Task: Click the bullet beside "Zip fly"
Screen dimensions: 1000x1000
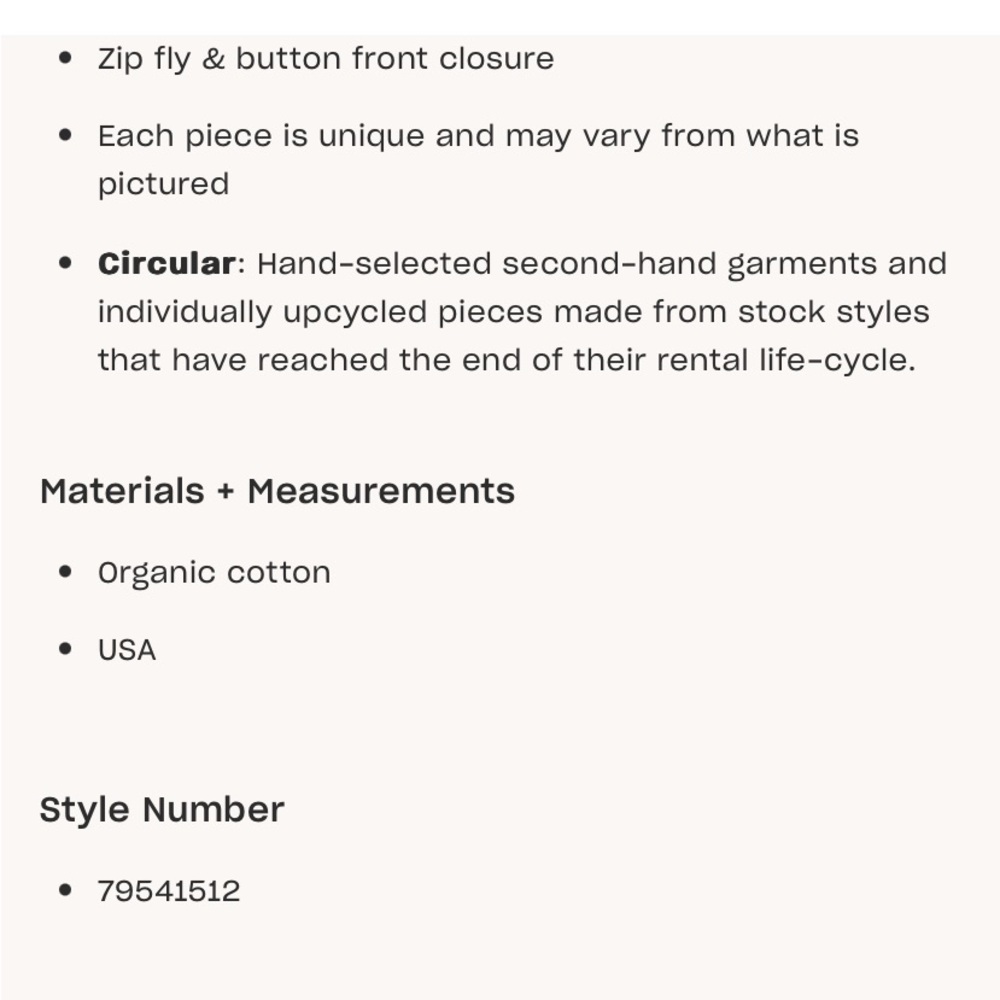Action: [x=66, y=58]
